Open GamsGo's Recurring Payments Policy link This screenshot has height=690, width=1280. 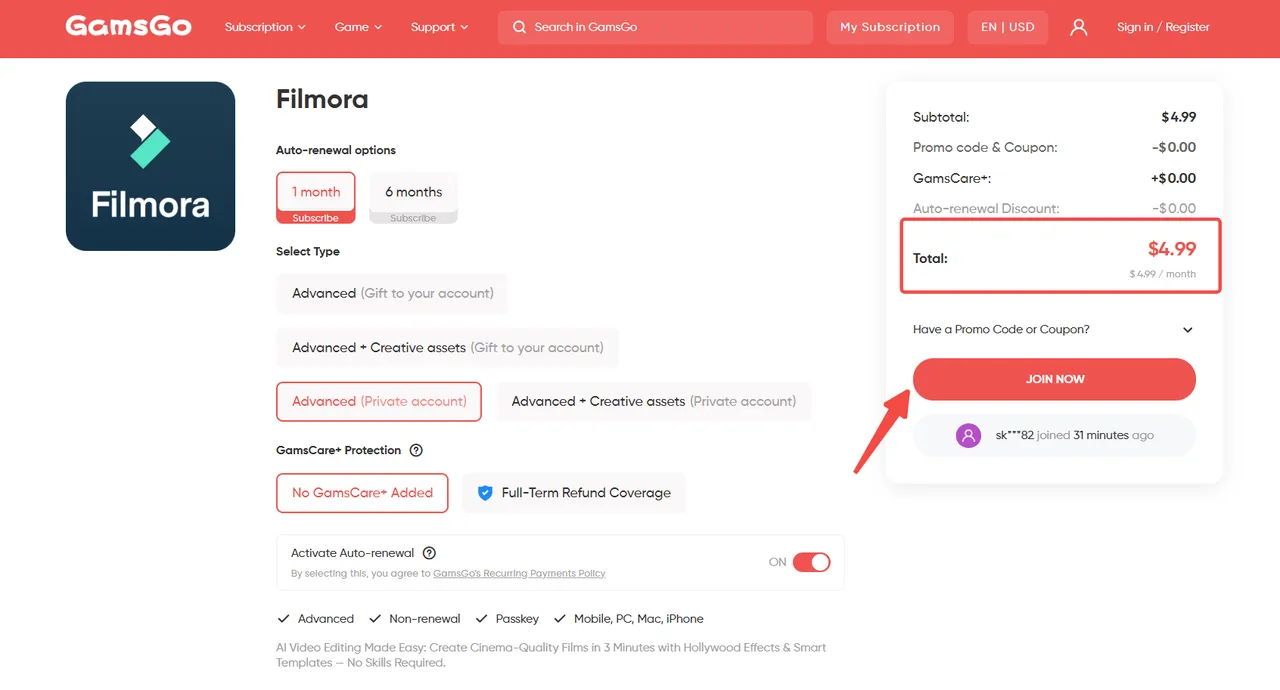(x=519, y=573)
